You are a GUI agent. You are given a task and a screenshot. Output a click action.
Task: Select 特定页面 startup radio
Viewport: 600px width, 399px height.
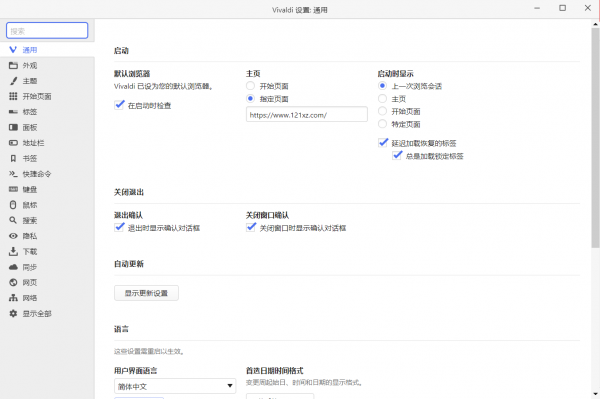click(x=382, y=124)
